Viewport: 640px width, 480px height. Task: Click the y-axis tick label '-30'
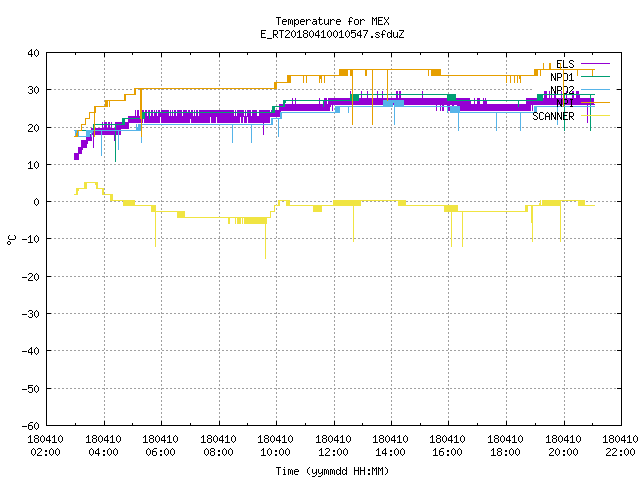coord(31,314)
